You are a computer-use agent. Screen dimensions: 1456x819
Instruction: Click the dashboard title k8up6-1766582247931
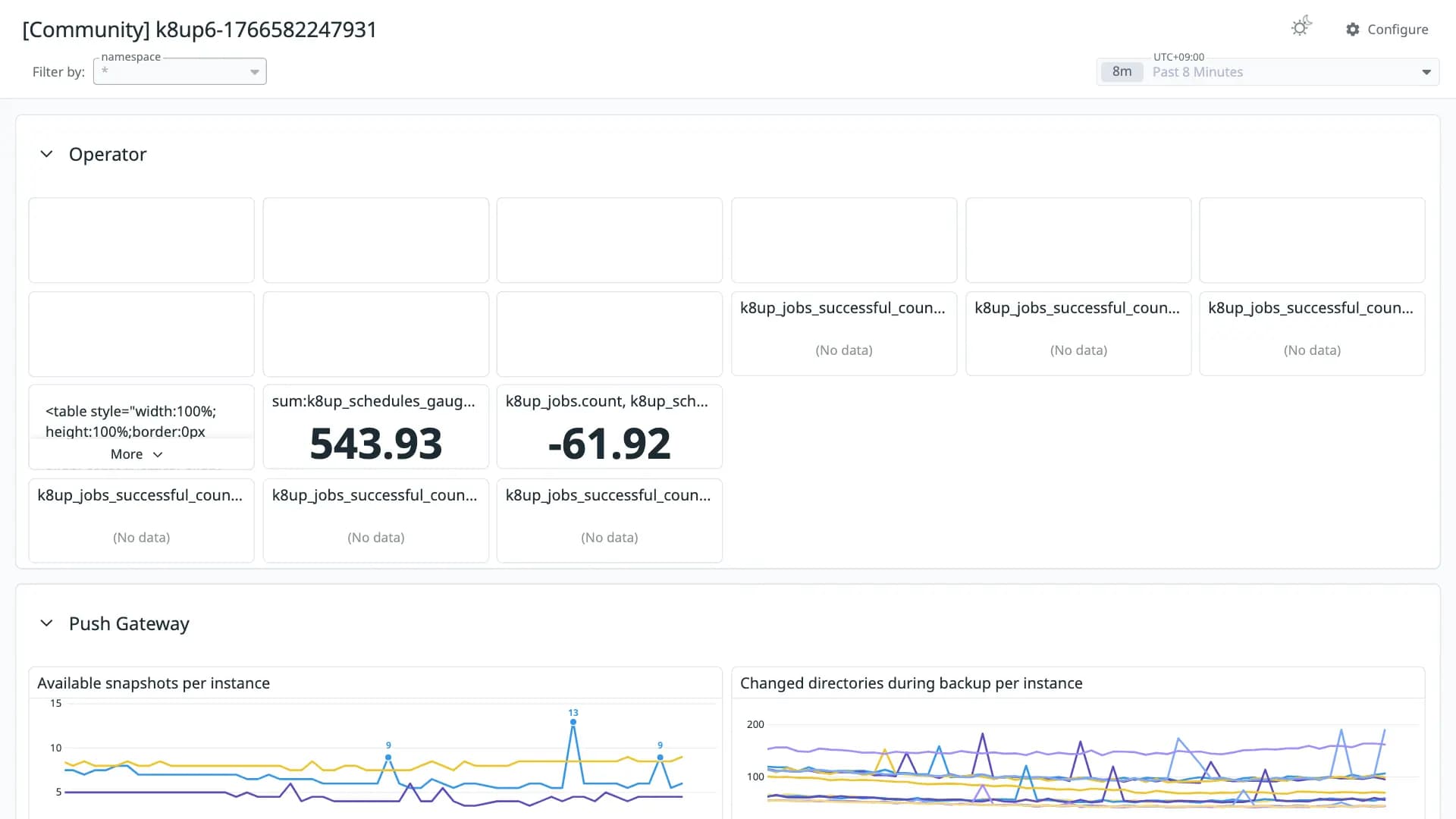coord(199,30)
